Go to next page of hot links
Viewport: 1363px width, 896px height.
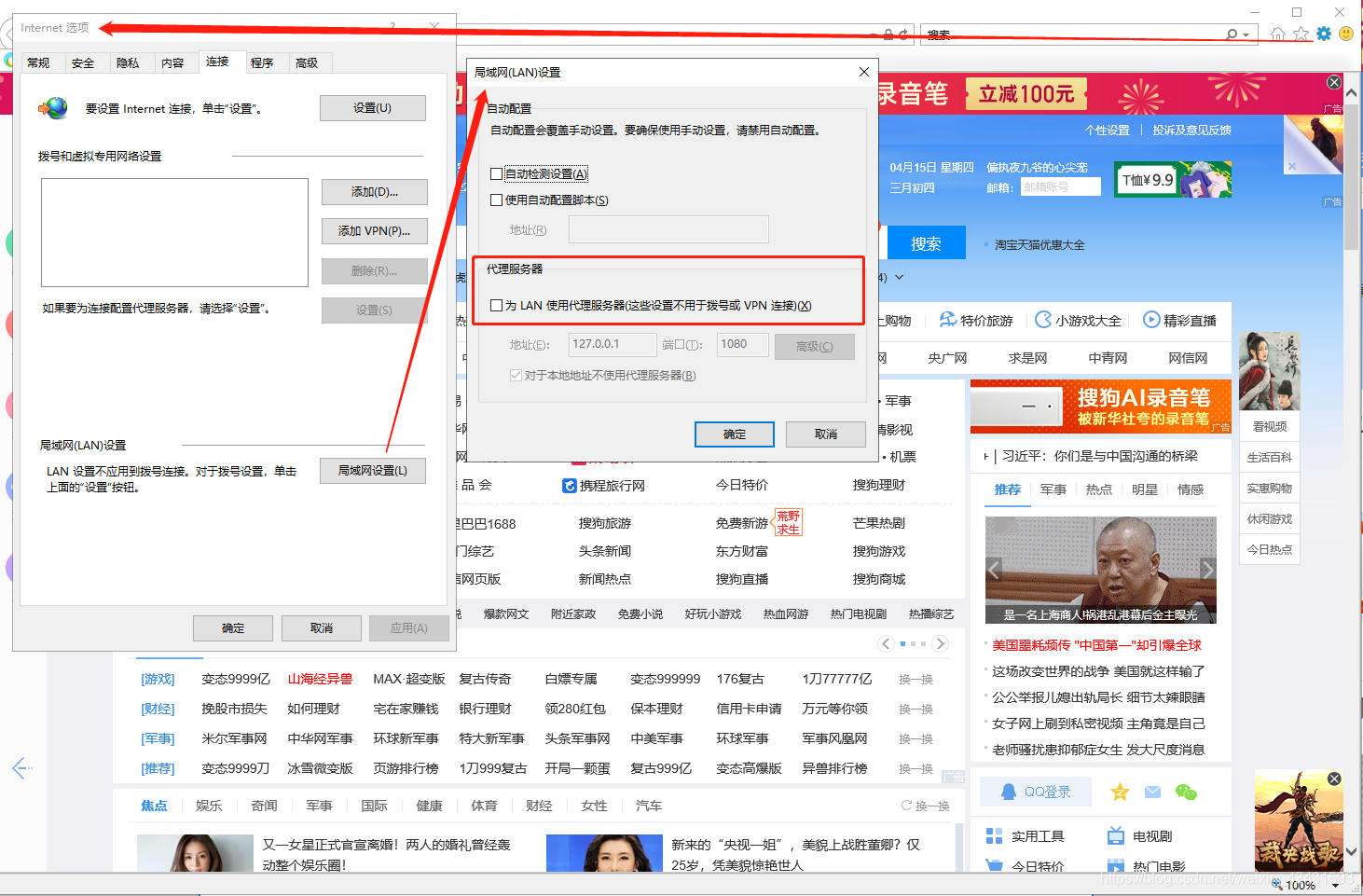(x=940, y=644)
